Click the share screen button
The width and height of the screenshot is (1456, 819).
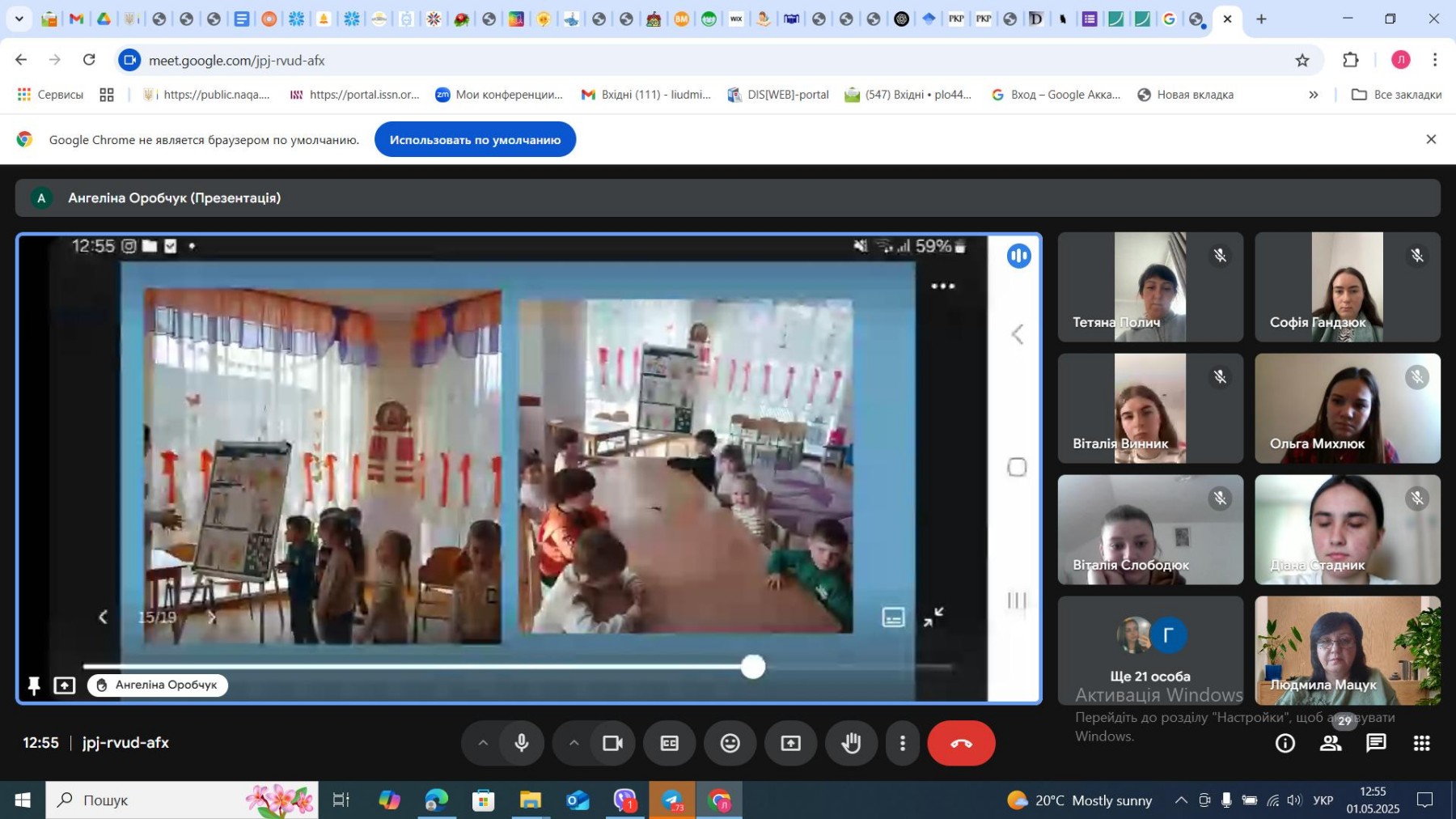coord(790,743)
